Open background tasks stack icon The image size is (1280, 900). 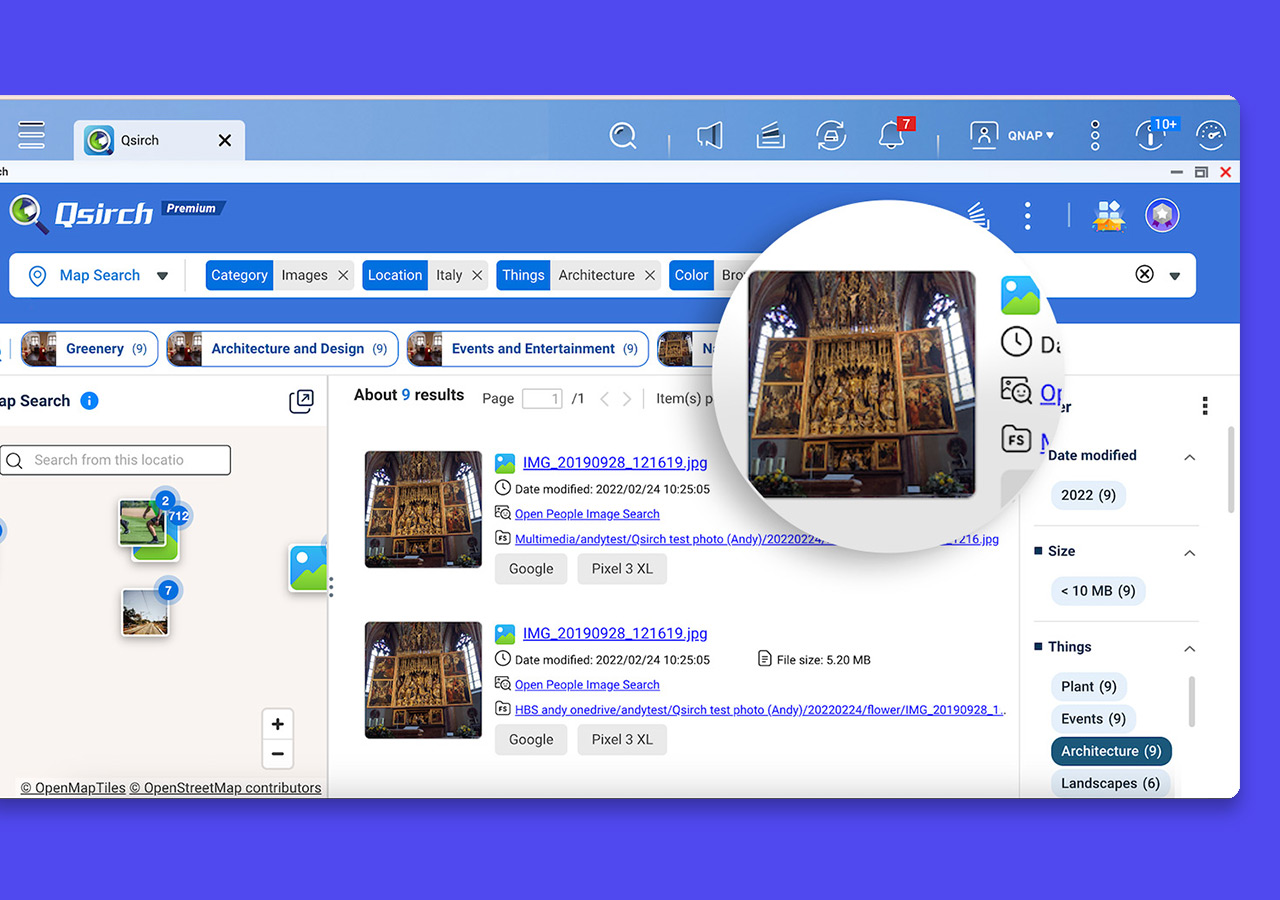pos(770,135)
